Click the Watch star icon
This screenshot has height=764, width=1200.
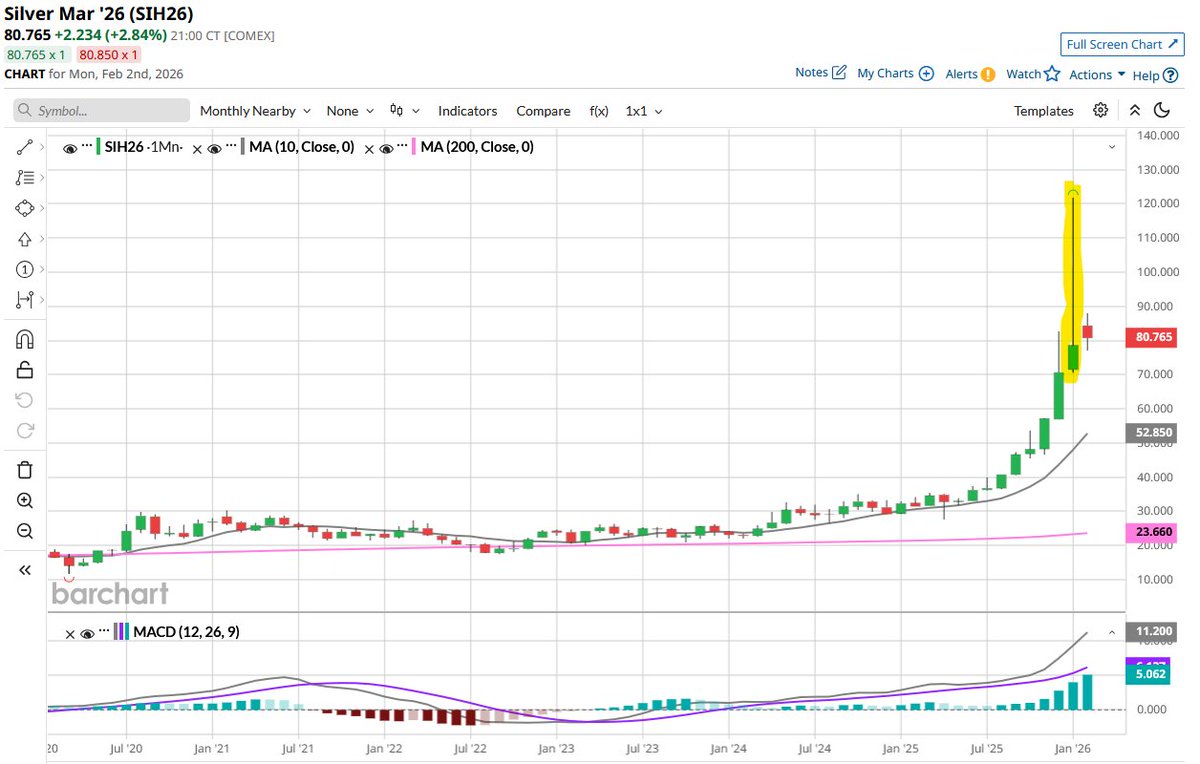1052,73
